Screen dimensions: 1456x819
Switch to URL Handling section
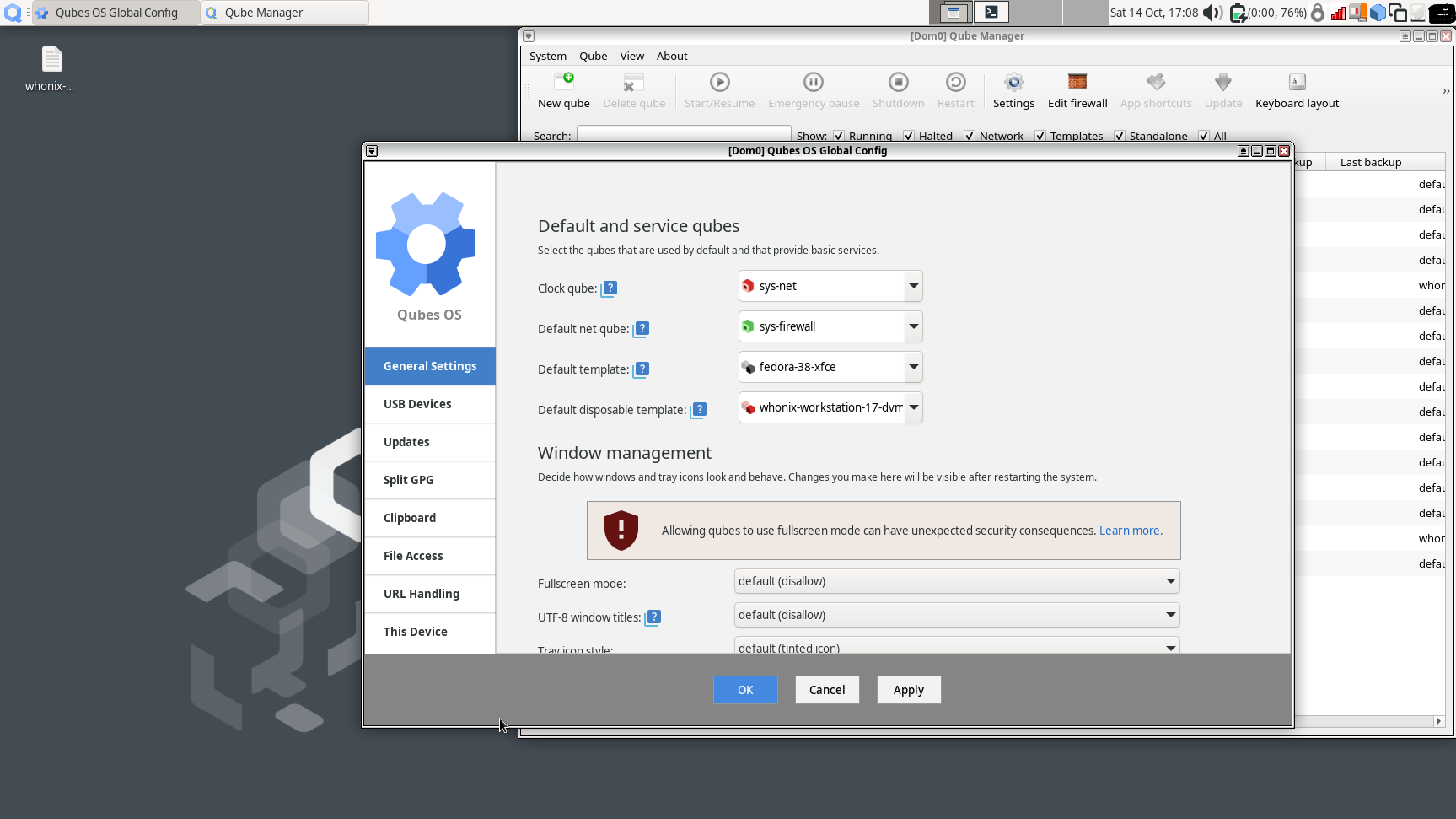click(430, 594)
